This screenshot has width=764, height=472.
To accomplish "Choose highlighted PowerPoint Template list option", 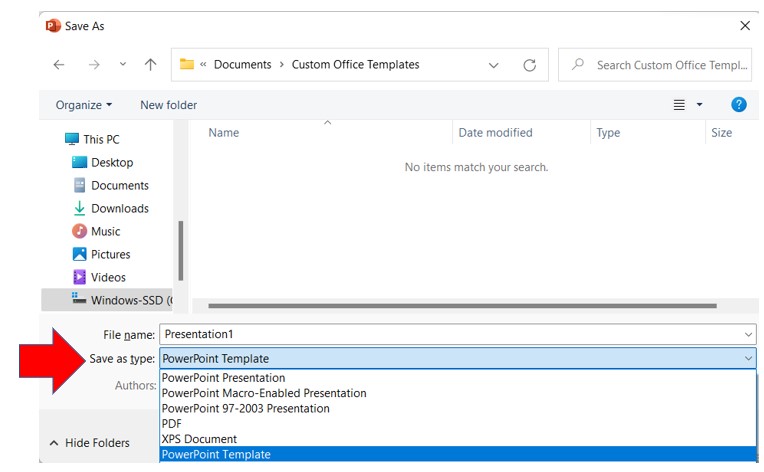I will point(458,454).
